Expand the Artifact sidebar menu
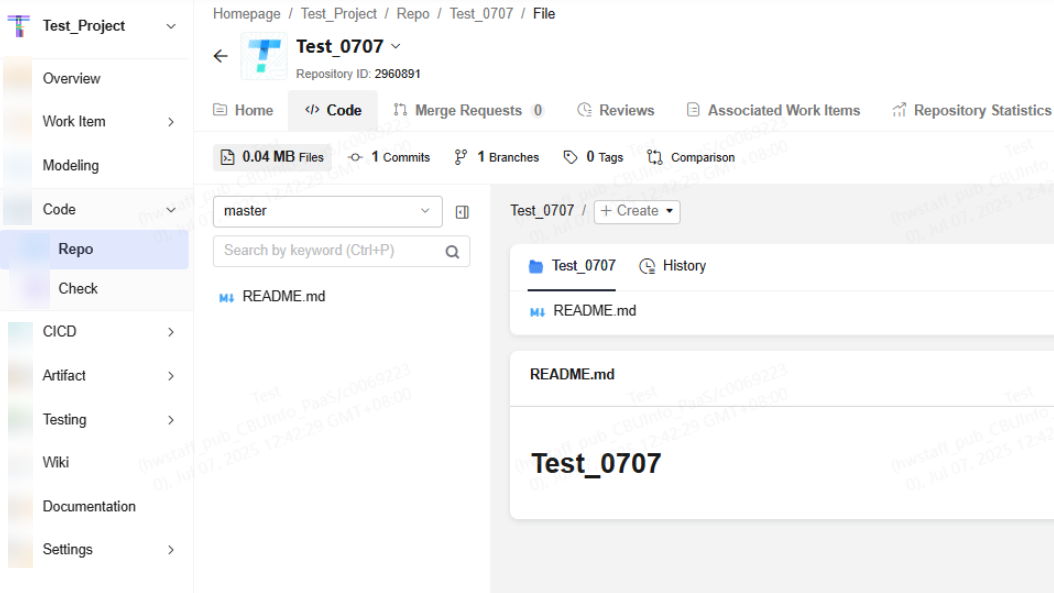Viewport: 1054px width, 593px height. tap(171, 376)
